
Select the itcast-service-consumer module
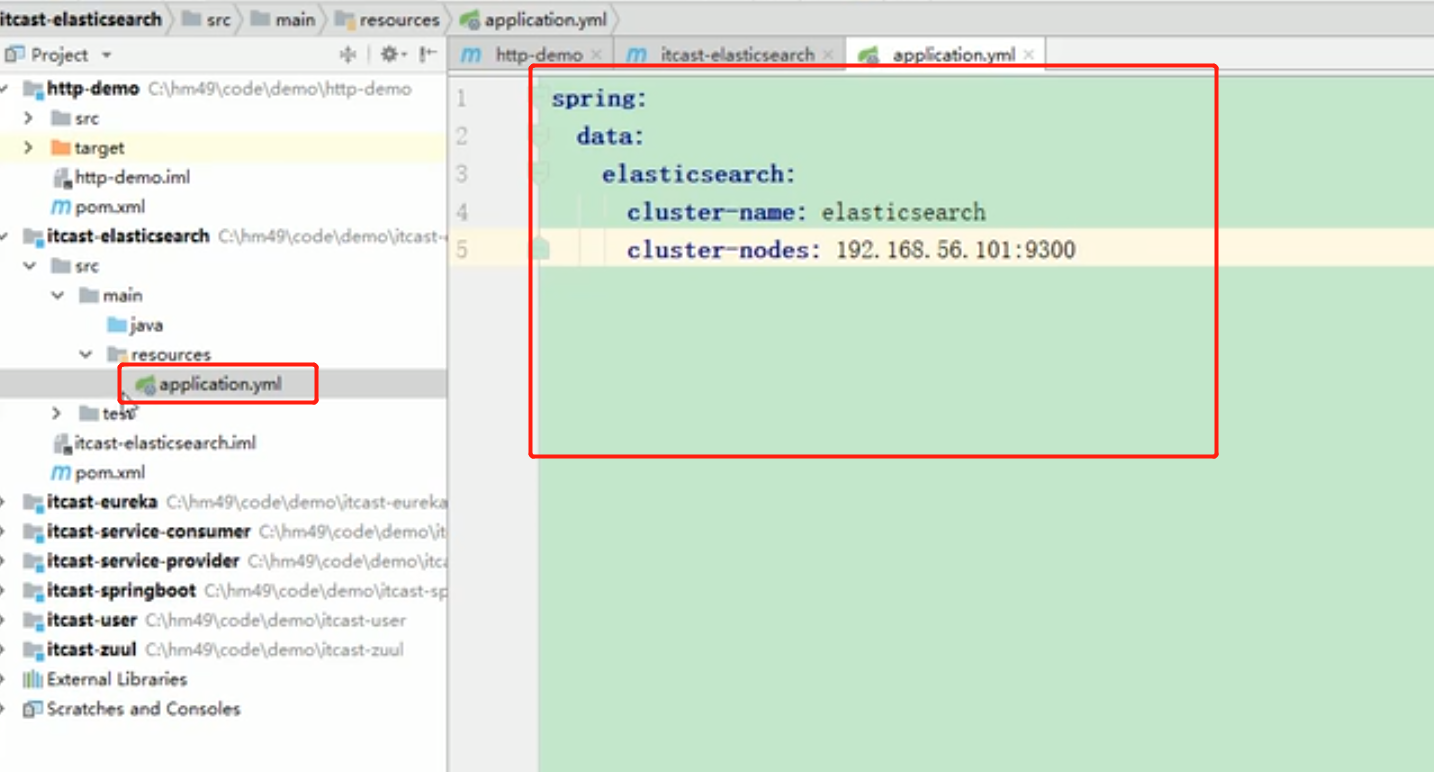148,531
